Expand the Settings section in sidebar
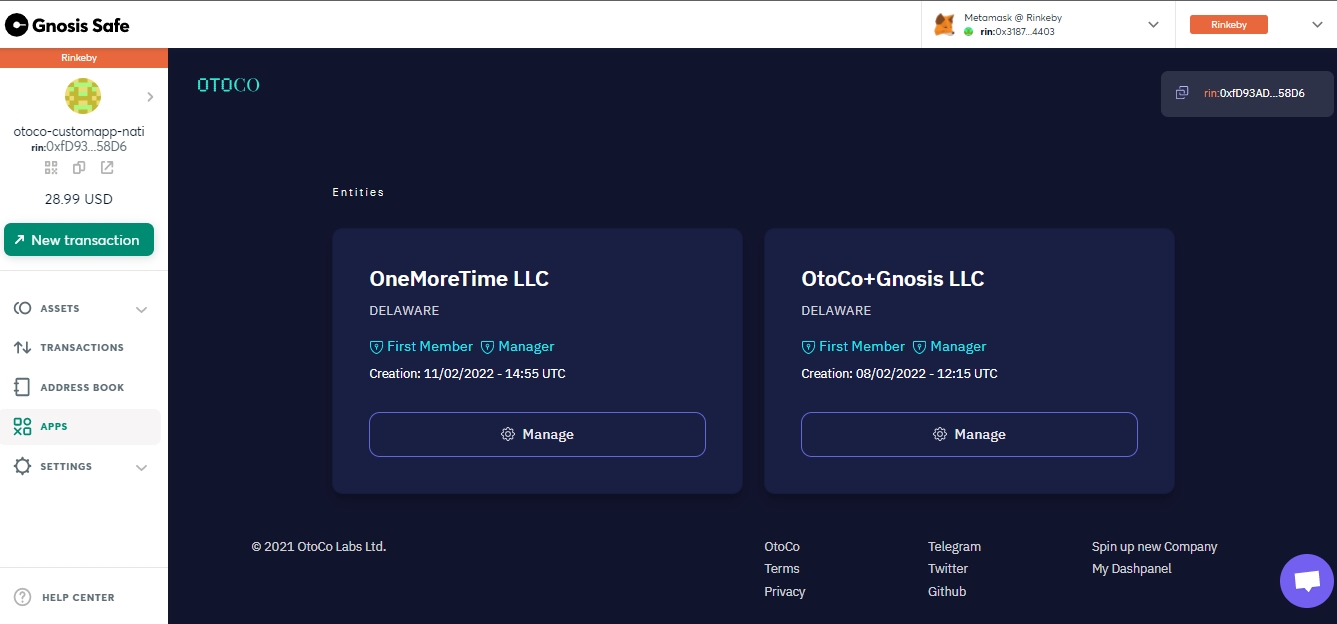The width and height of the screenshot is (1337, 624). 141,467
